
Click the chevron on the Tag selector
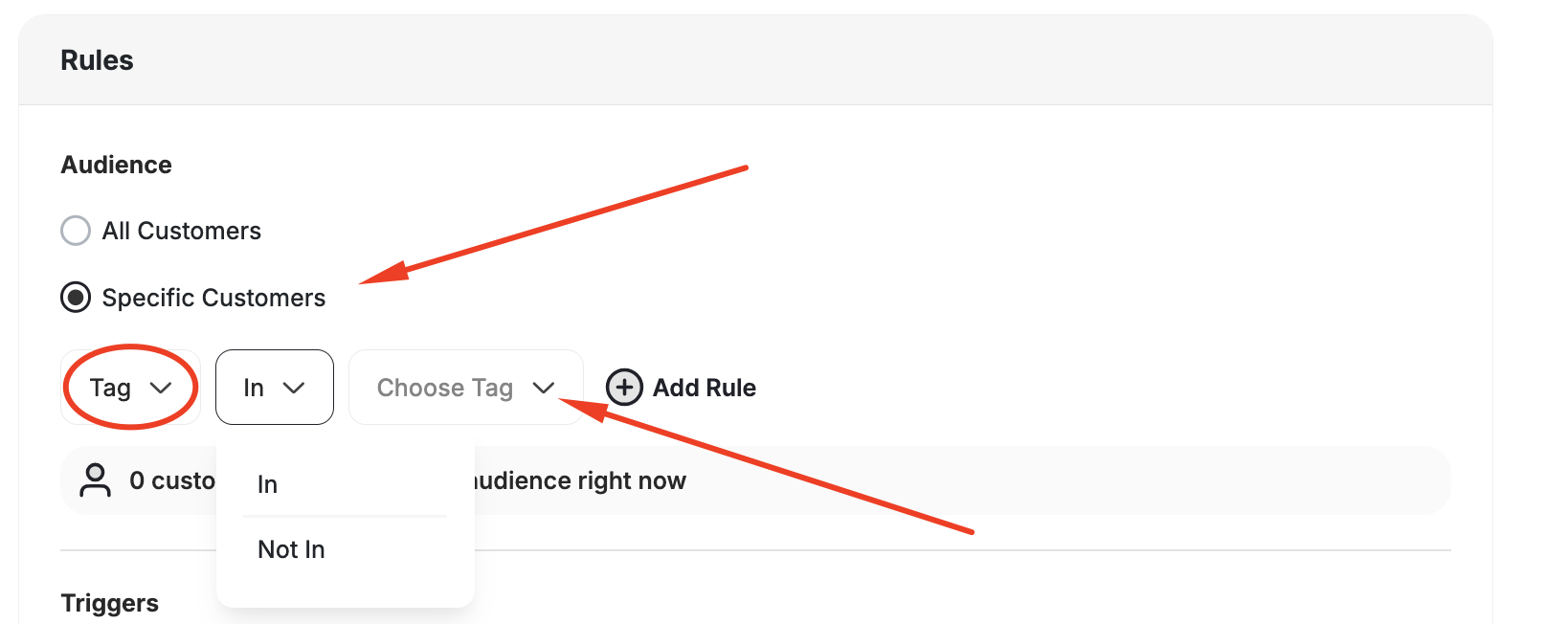pyautogui.click(x=163, y=388)
